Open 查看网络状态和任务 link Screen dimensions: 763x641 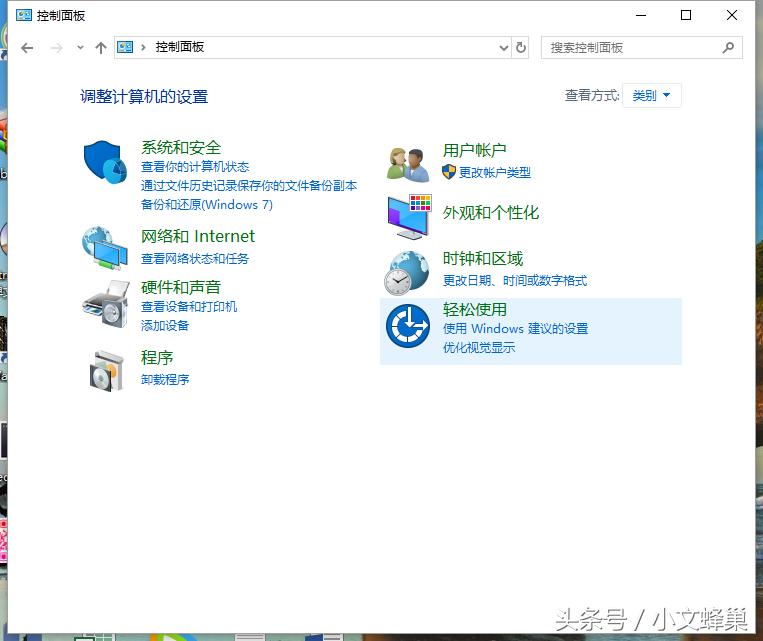[195, 258]
